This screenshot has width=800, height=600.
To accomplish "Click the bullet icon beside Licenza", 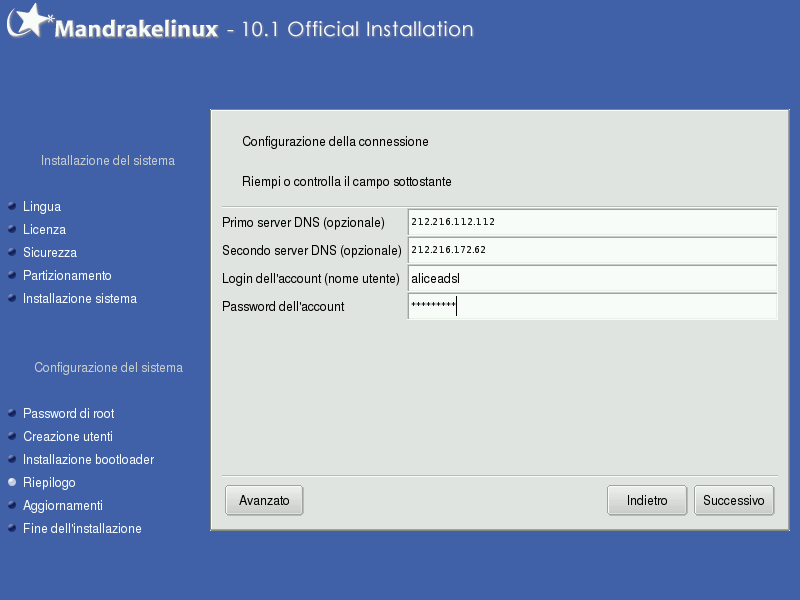I will 12,230.
